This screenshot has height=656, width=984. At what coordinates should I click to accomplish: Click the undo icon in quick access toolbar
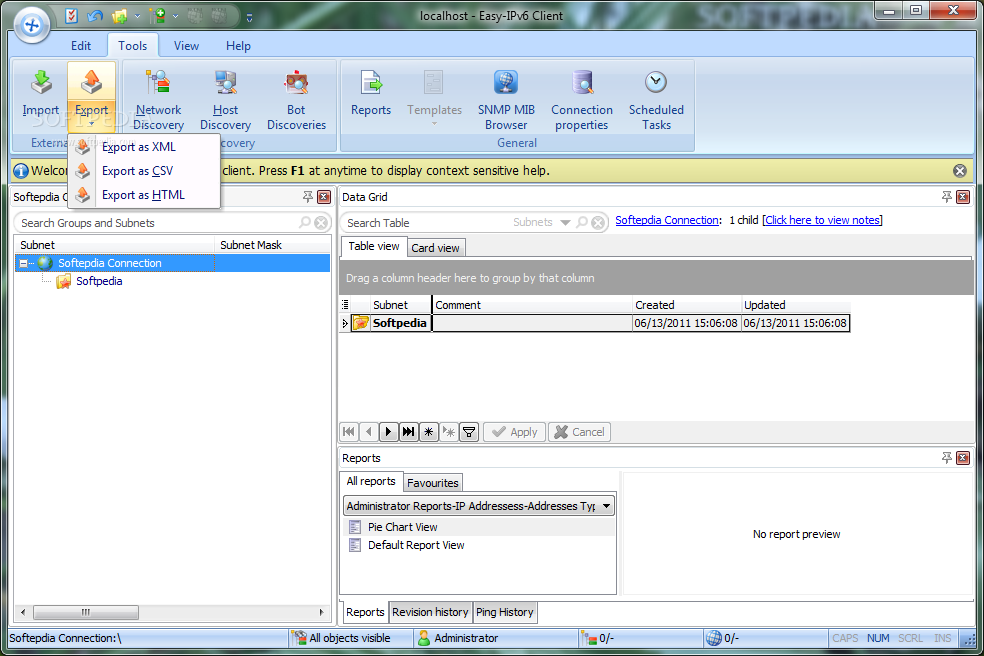(95, 16)
